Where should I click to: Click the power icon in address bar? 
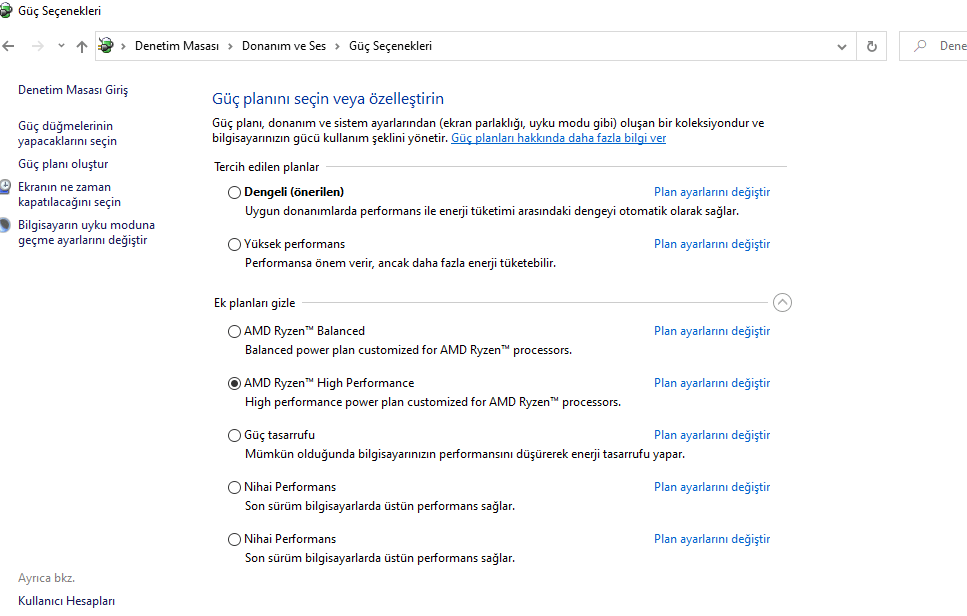coord(106,46)
